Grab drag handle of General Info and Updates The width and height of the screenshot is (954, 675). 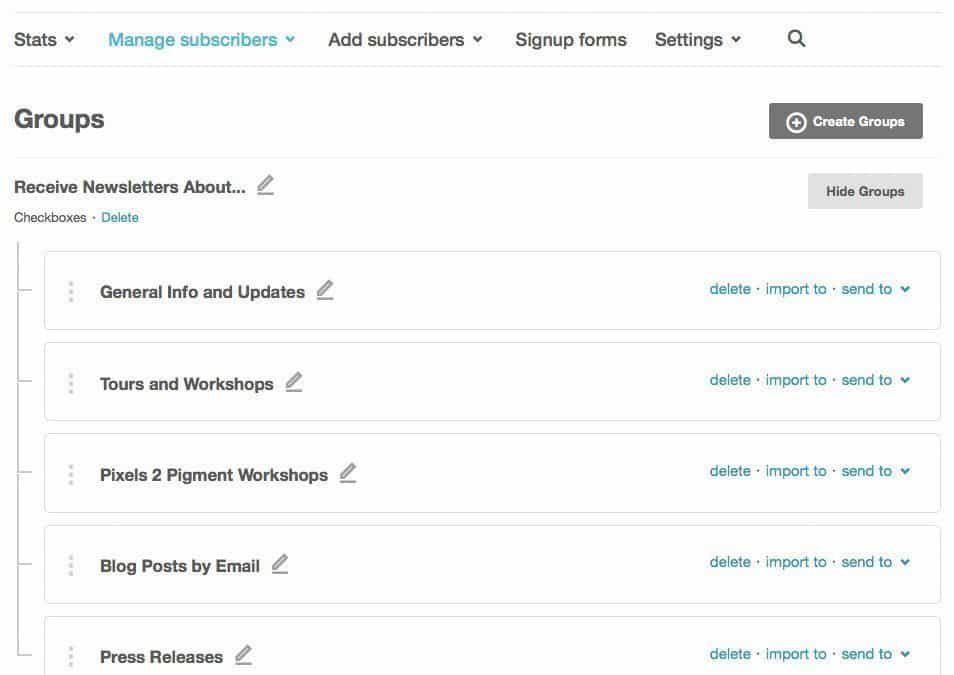tap(71, 292)
